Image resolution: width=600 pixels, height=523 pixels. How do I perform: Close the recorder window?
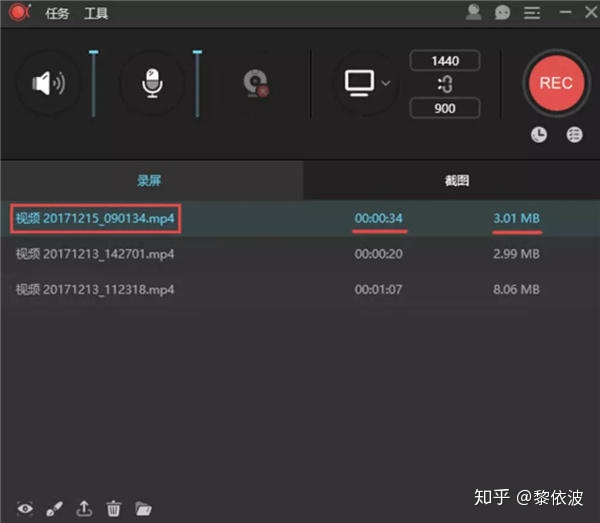(x=592, y=12)
